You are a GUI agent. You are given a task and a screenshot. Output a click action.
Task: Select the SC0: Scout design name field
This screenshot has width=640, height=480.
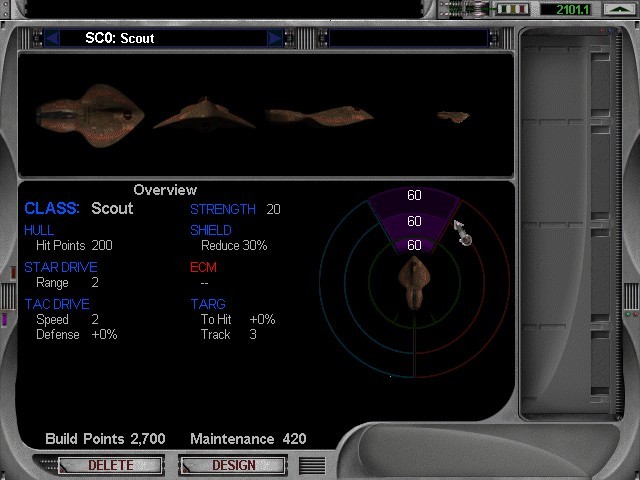[x=163, y=38]
